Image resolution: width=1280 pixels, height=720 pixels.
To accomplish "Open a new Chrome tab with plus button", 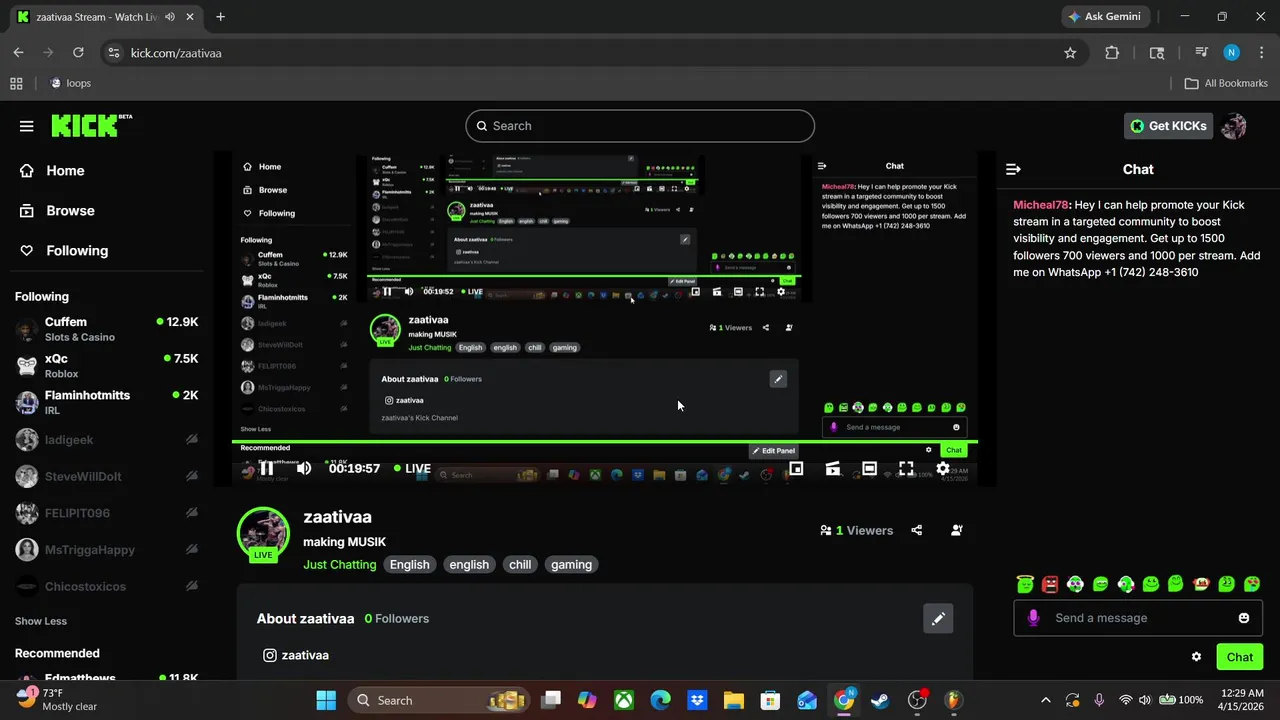I will [220, 17].
